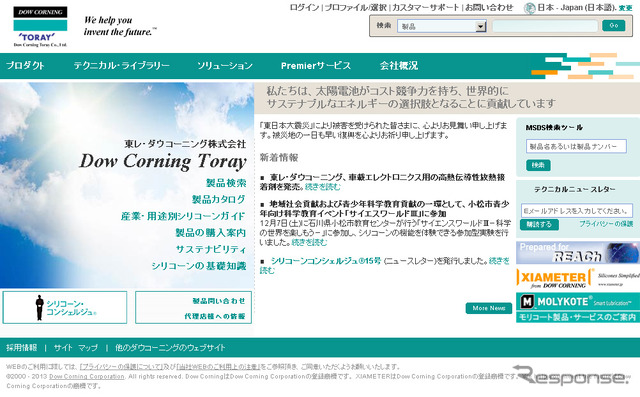The image size is (640, 397).
Task: Click the シリコーン・コンシェルジュ banner
Action: (65, 307)
